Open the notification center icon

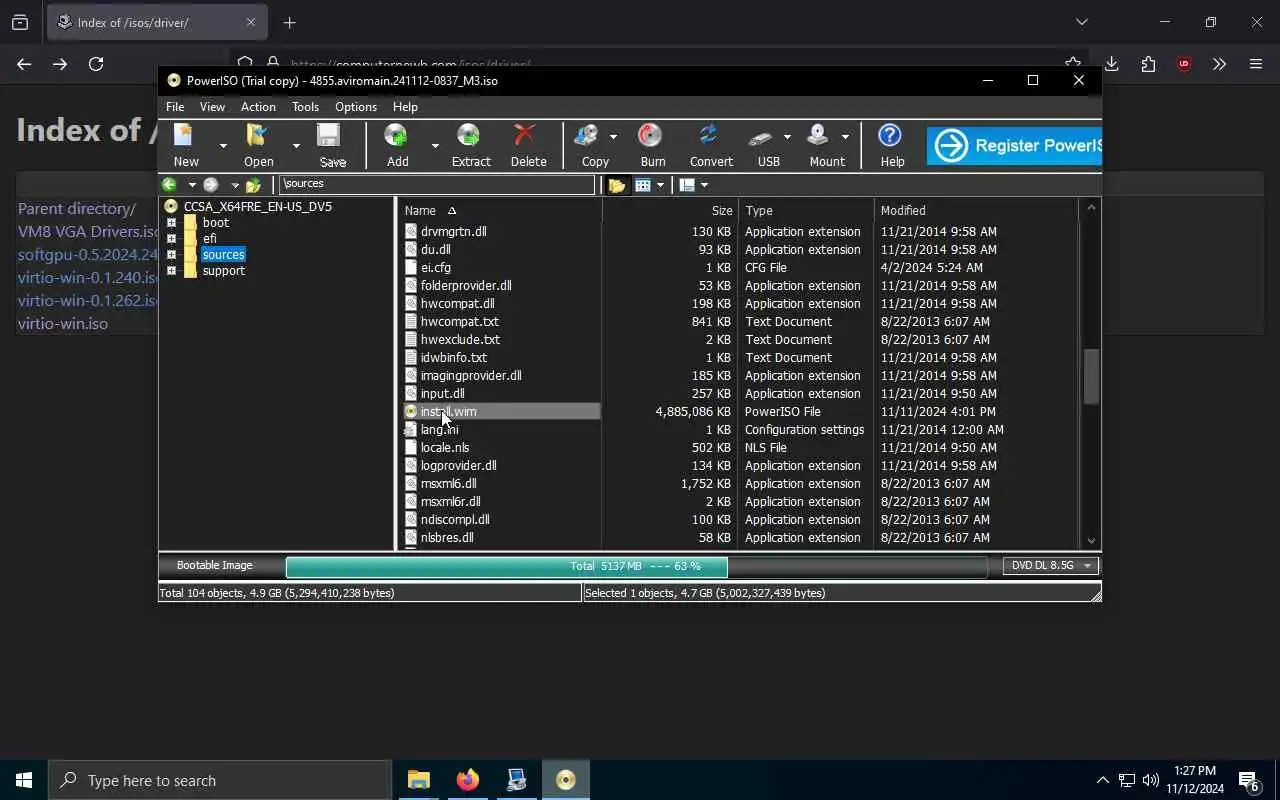[1249, 780]
